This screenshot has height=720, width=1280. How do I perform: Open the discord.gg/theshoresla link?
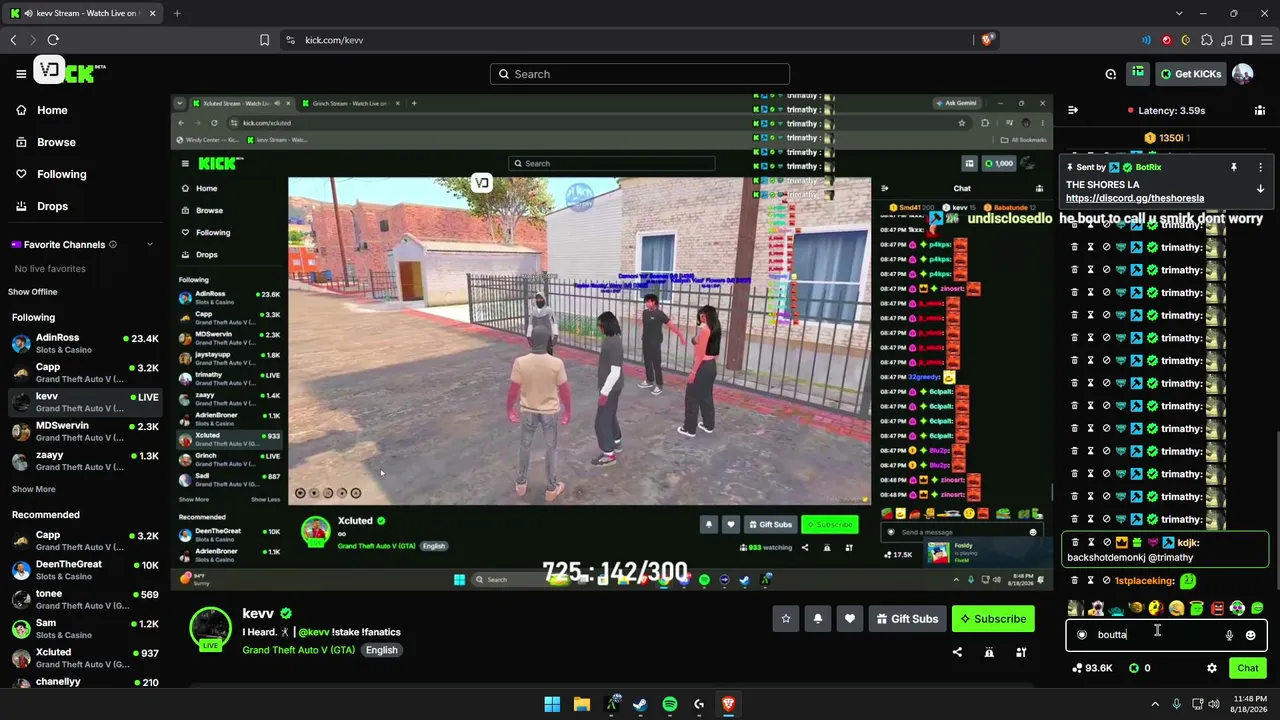[1135, 198]
